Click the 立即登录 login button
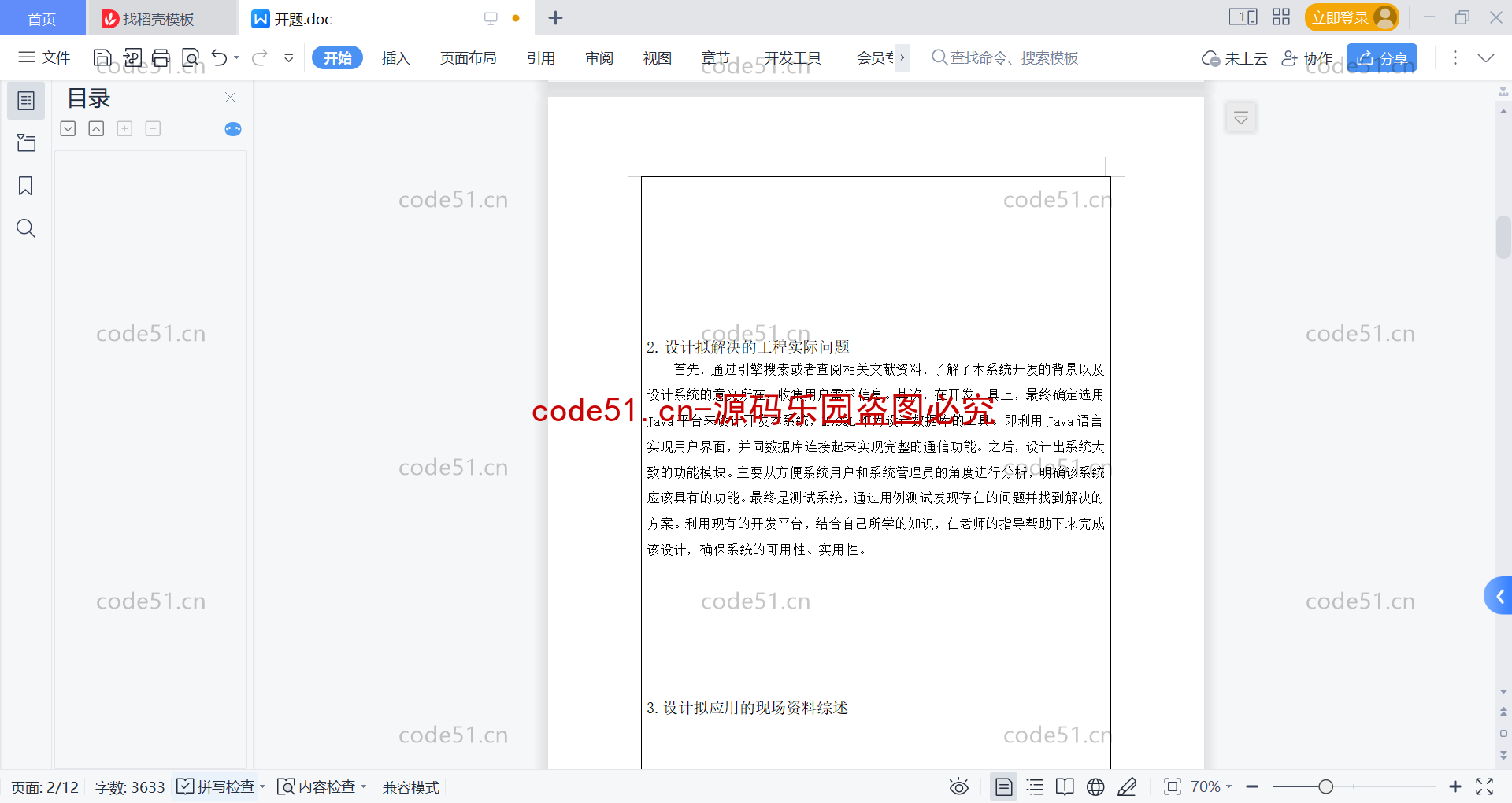 pos(1351,17)
